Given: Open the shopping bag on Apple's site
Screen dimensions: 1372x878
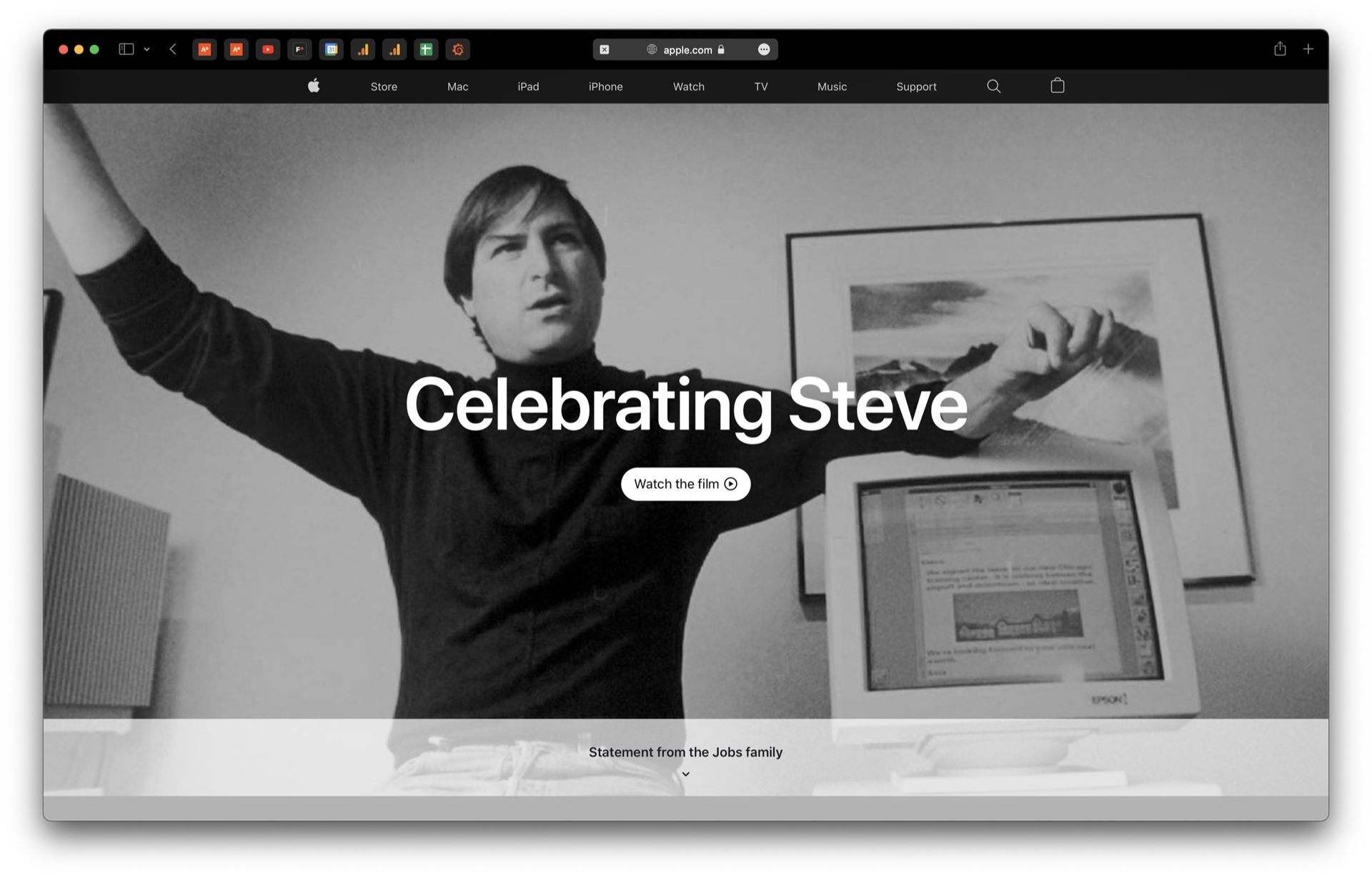Looking at the screenshot, I should [x=1057, y=86].
